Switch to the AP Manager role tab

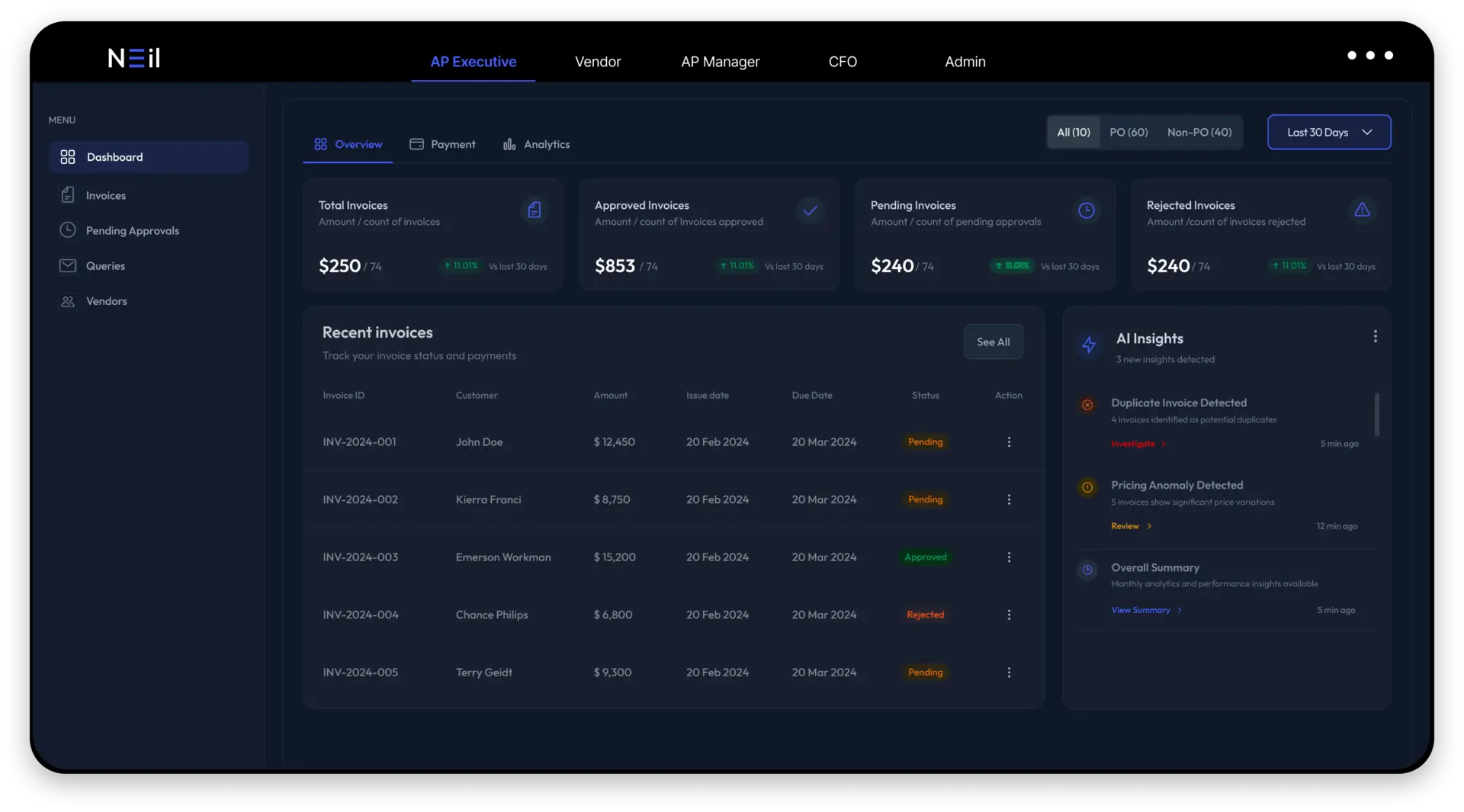pos(721,62)
